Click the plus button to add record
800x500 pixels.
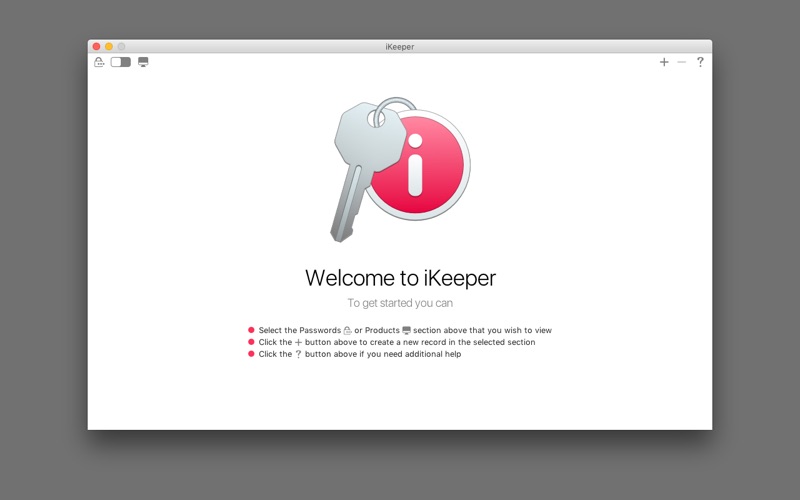pos(664,62)
